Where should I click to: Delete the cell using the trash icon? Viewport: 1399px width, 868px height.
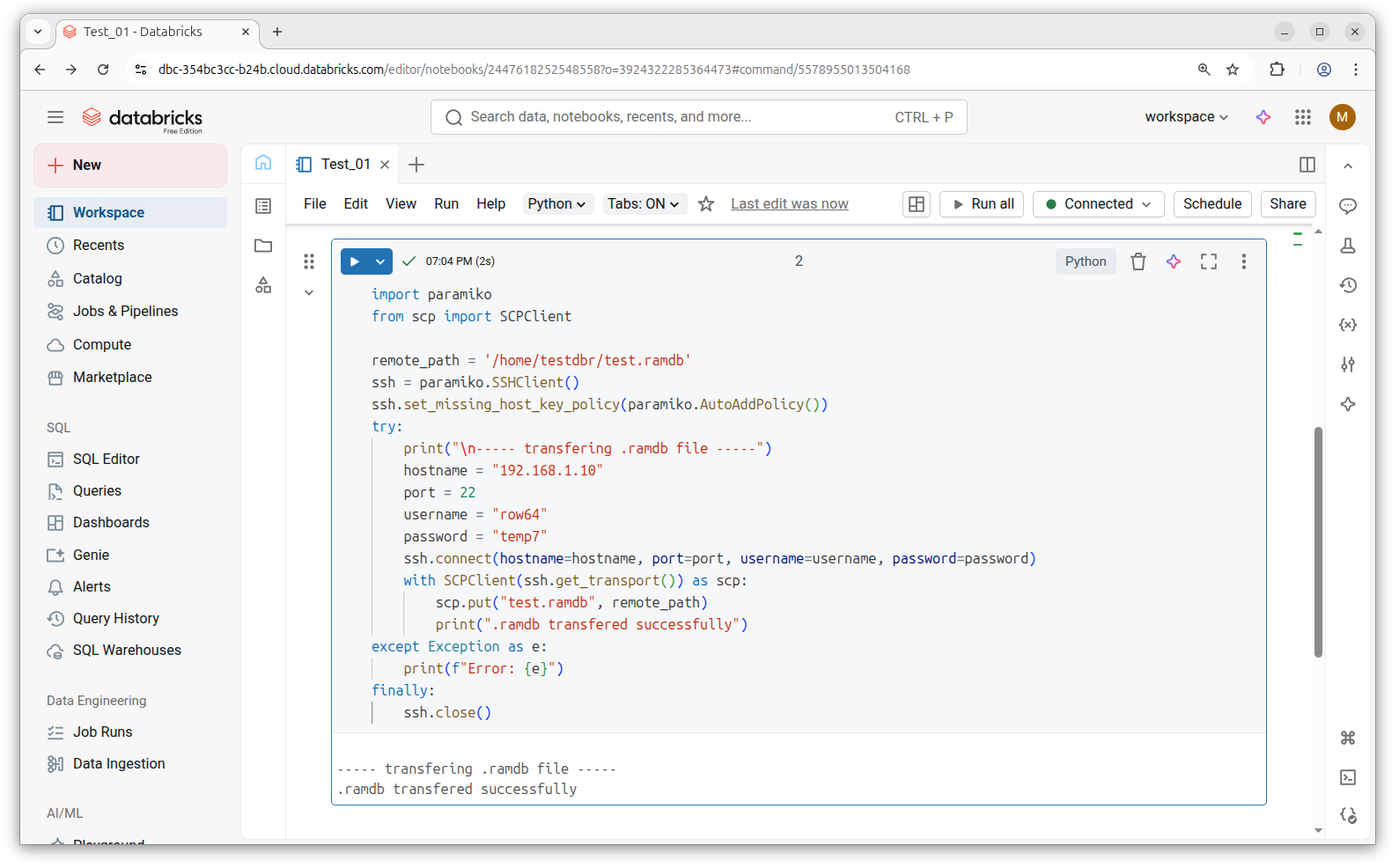1138,261
